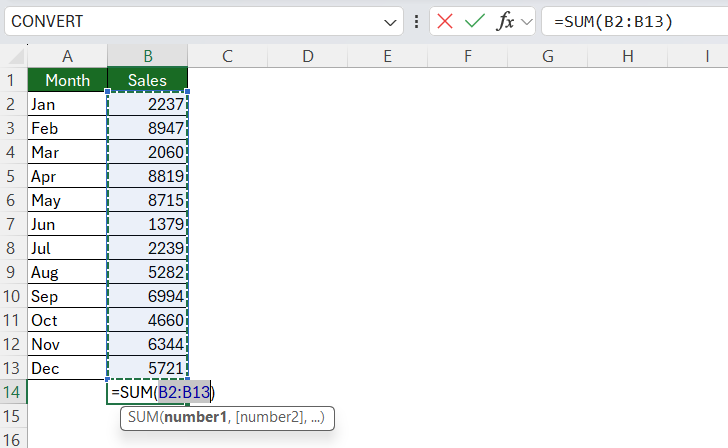The width and height of the screenshot is (728, 448).
Task: Click the cell with value 2237
Action: [x=148, y=104]
